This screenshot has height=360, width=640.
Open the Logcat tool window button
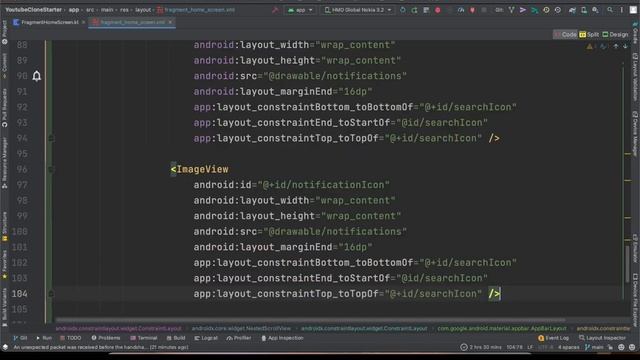point(206,338)
